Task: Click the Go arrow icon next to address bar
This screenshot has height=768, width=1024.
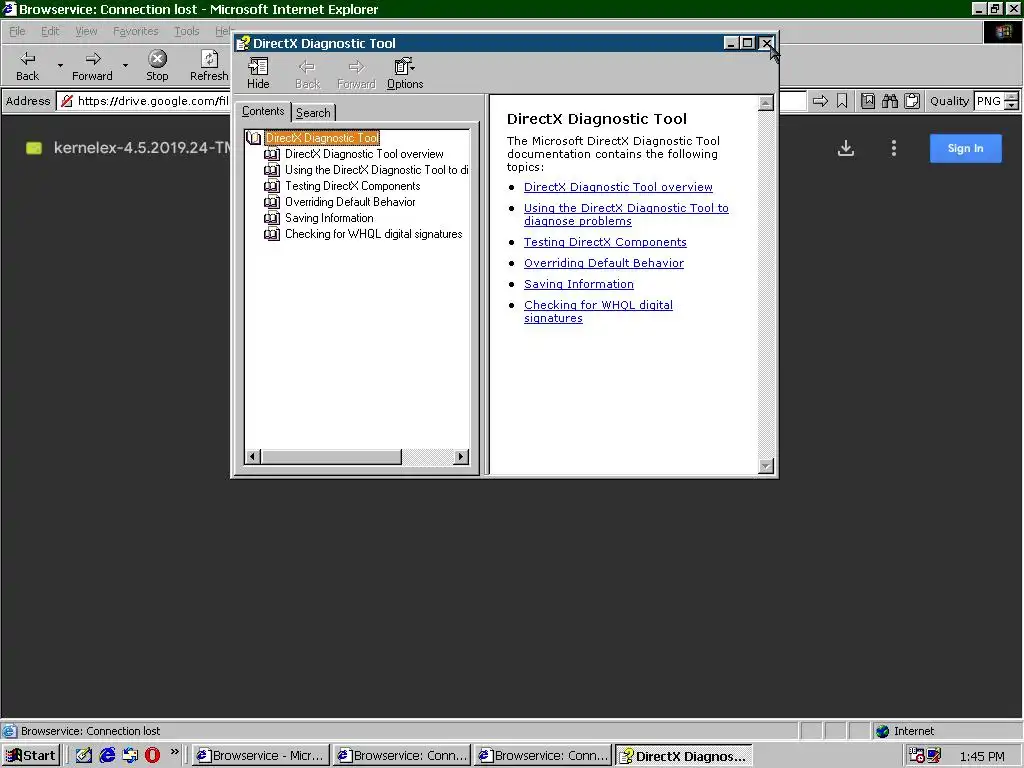Action: (820, 101)
